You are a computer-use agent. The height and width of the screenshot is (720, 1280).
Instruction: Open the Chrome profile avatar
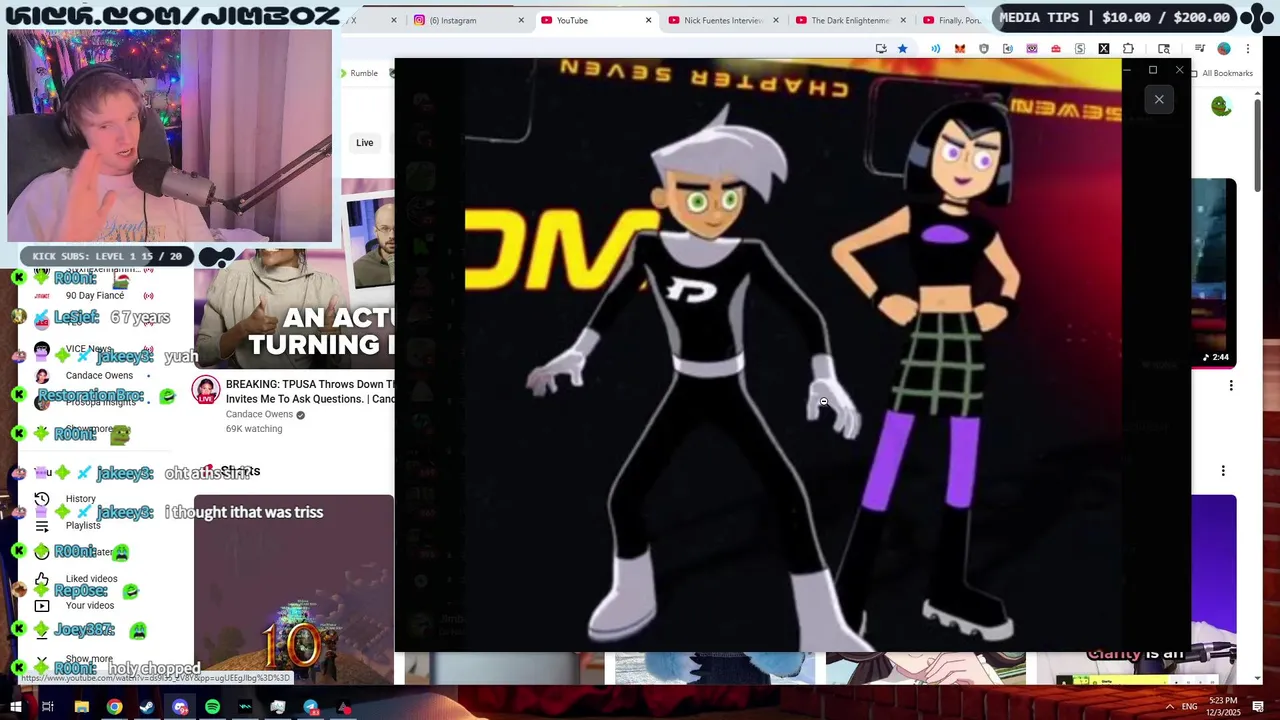1224,49
